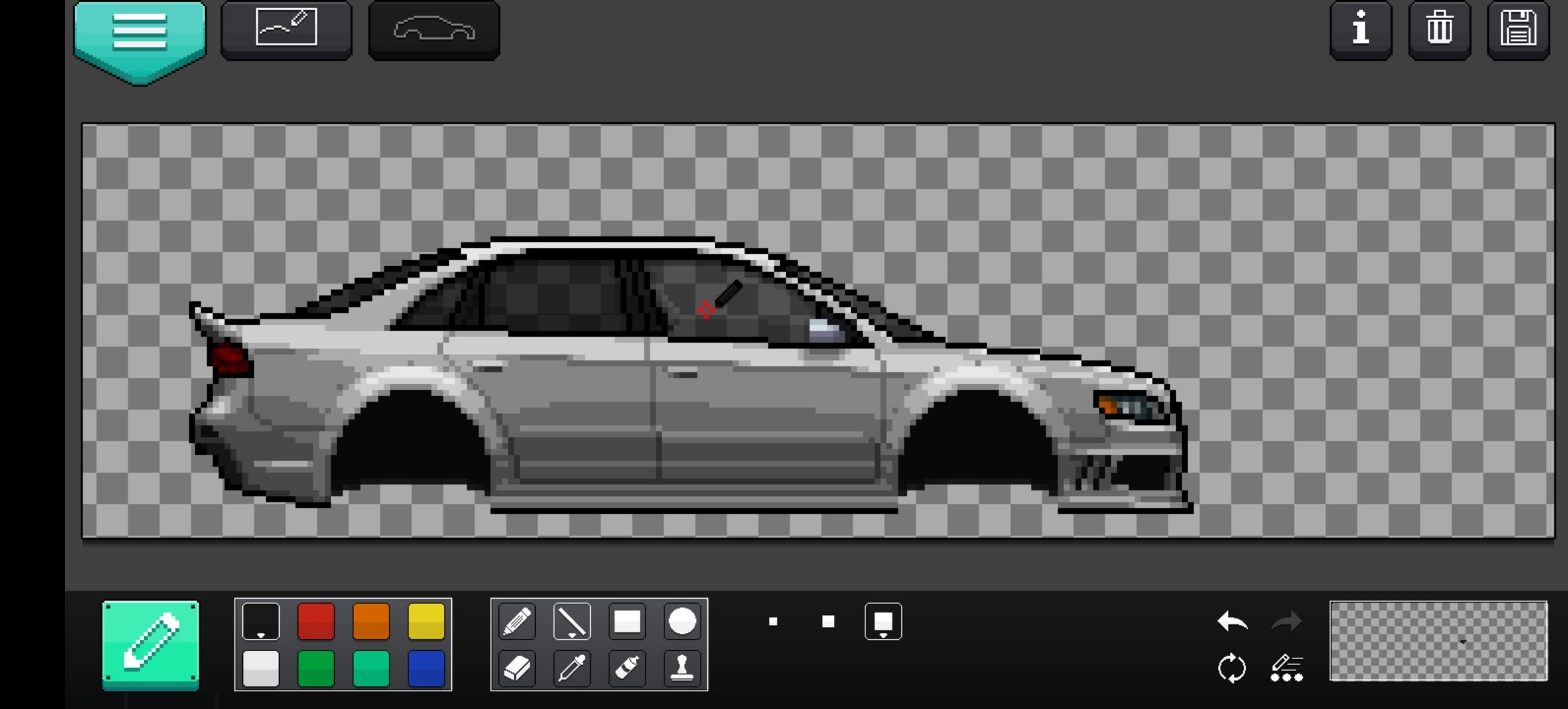The width and height of the screenshot is (1568, 709).
Task: Pick the white color swatch
Action: coord(261,668)
